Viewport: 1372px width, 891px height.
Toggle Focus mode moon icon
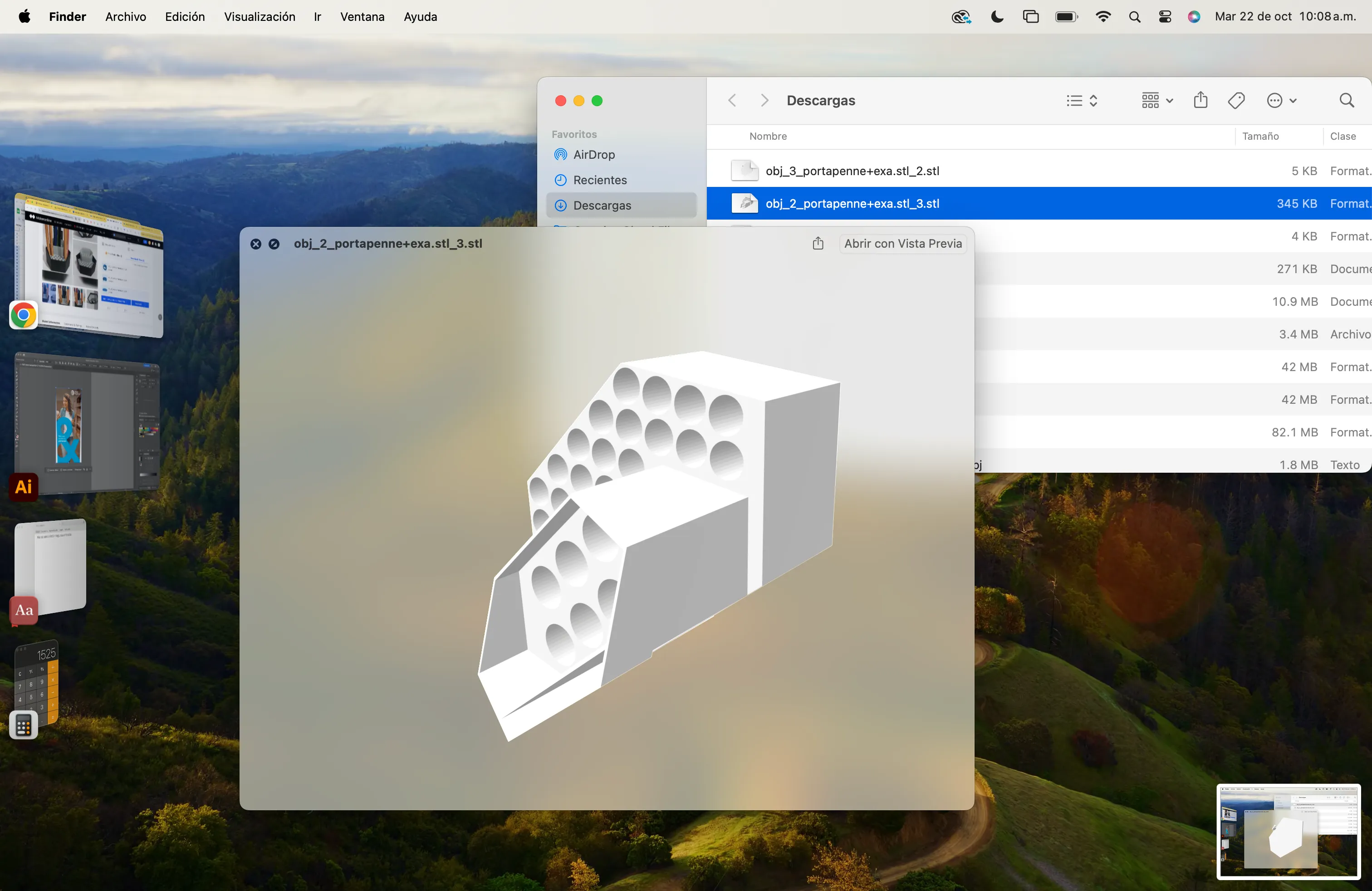997,17
